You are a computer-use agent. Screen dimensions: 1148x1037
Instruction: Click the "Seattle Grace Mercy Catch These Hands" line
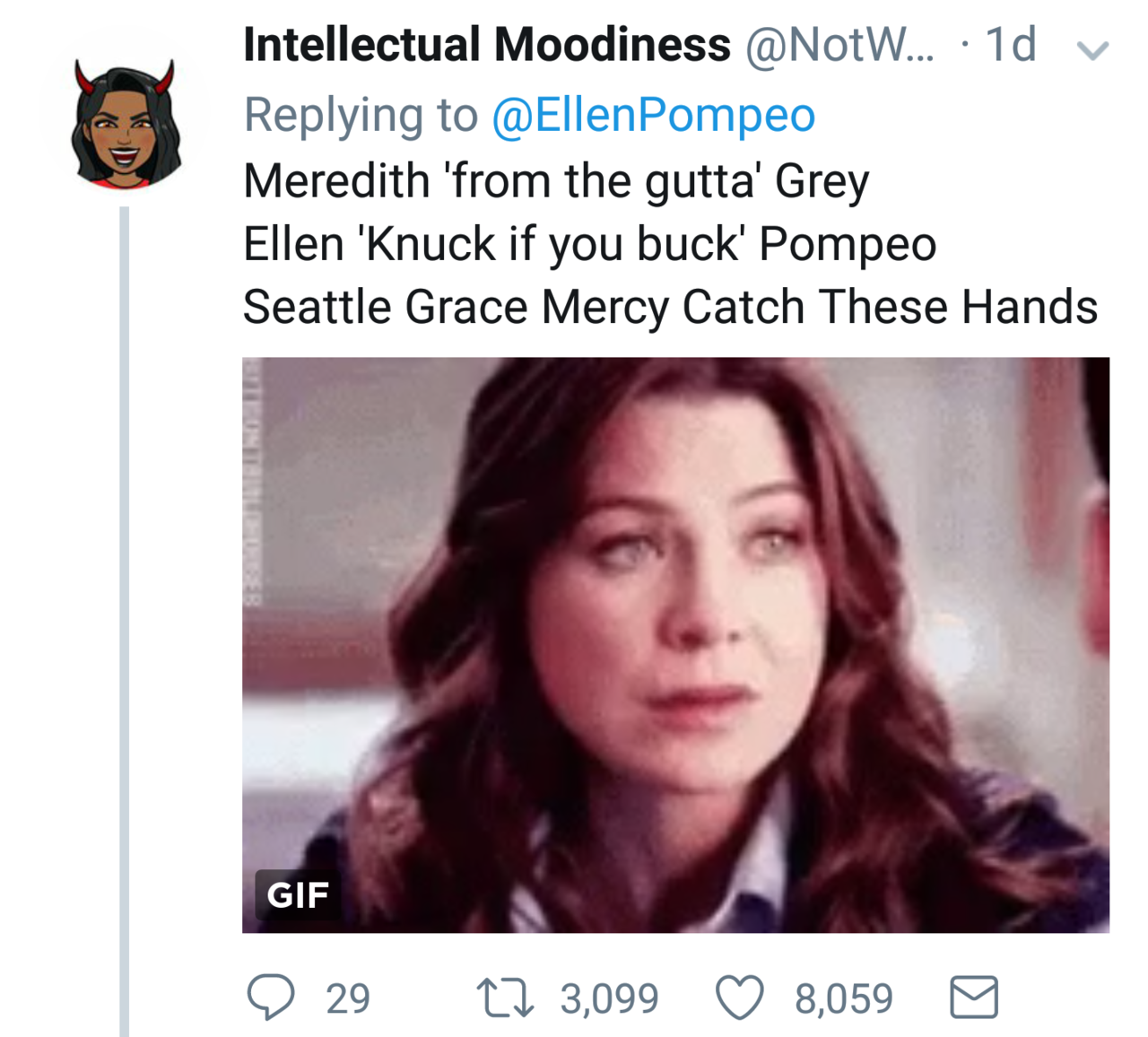[x=670, y=307]
